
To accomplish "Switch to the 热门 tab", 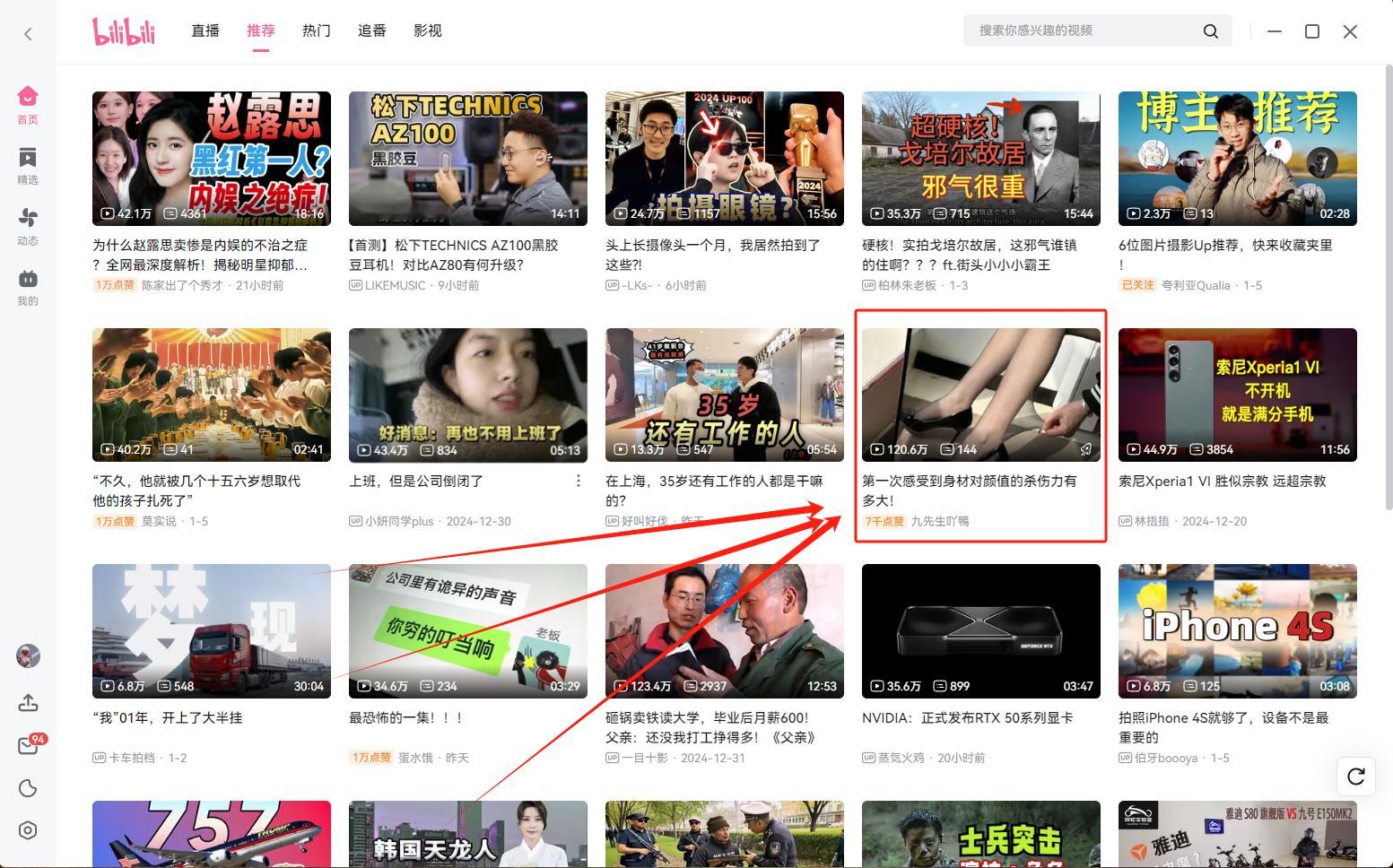I will pos(317,30).
